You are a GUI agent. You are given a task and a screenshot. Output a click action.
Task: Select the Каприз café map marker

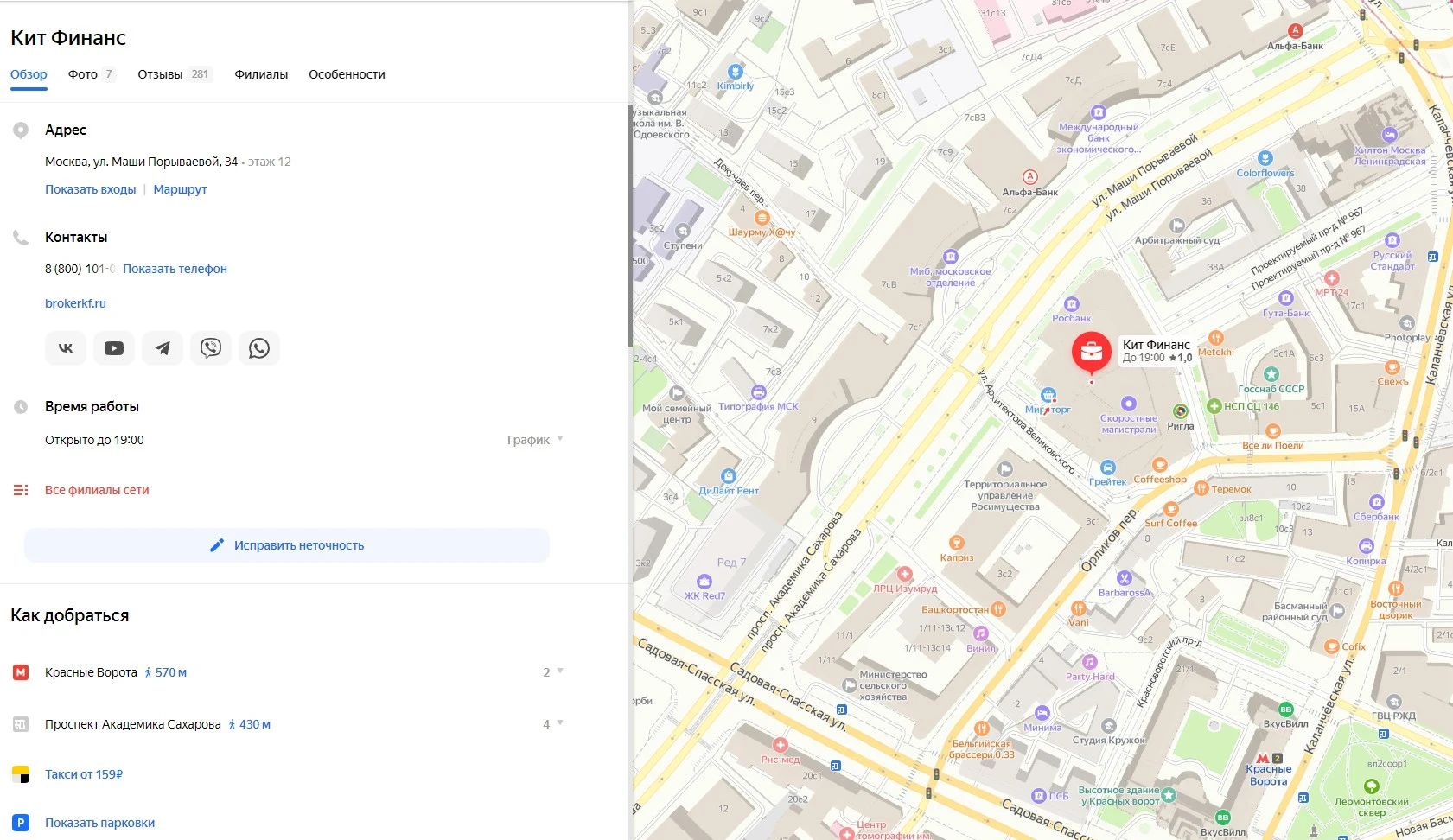coord(956,543)
